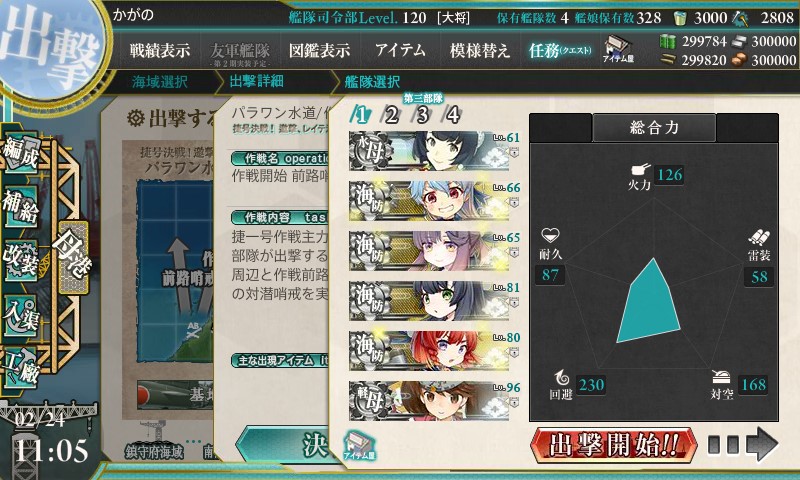Open the 戦績表示 records menu

(160, 50)
